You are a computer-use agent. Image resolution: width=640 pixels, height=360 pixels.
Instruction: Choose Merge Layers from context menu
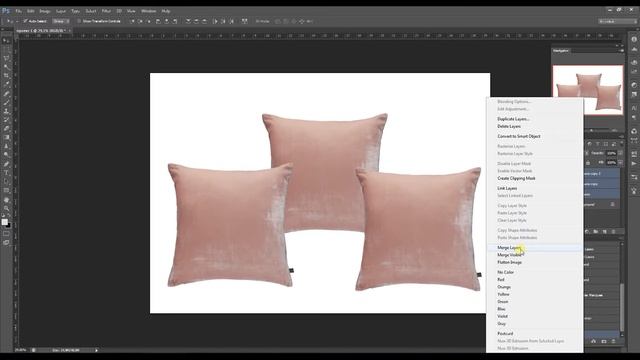(534, 248)
